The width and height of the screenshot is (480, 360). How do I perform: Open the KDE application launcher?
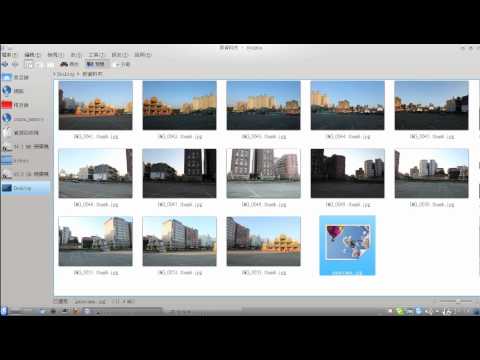click(x=4, y=311)
